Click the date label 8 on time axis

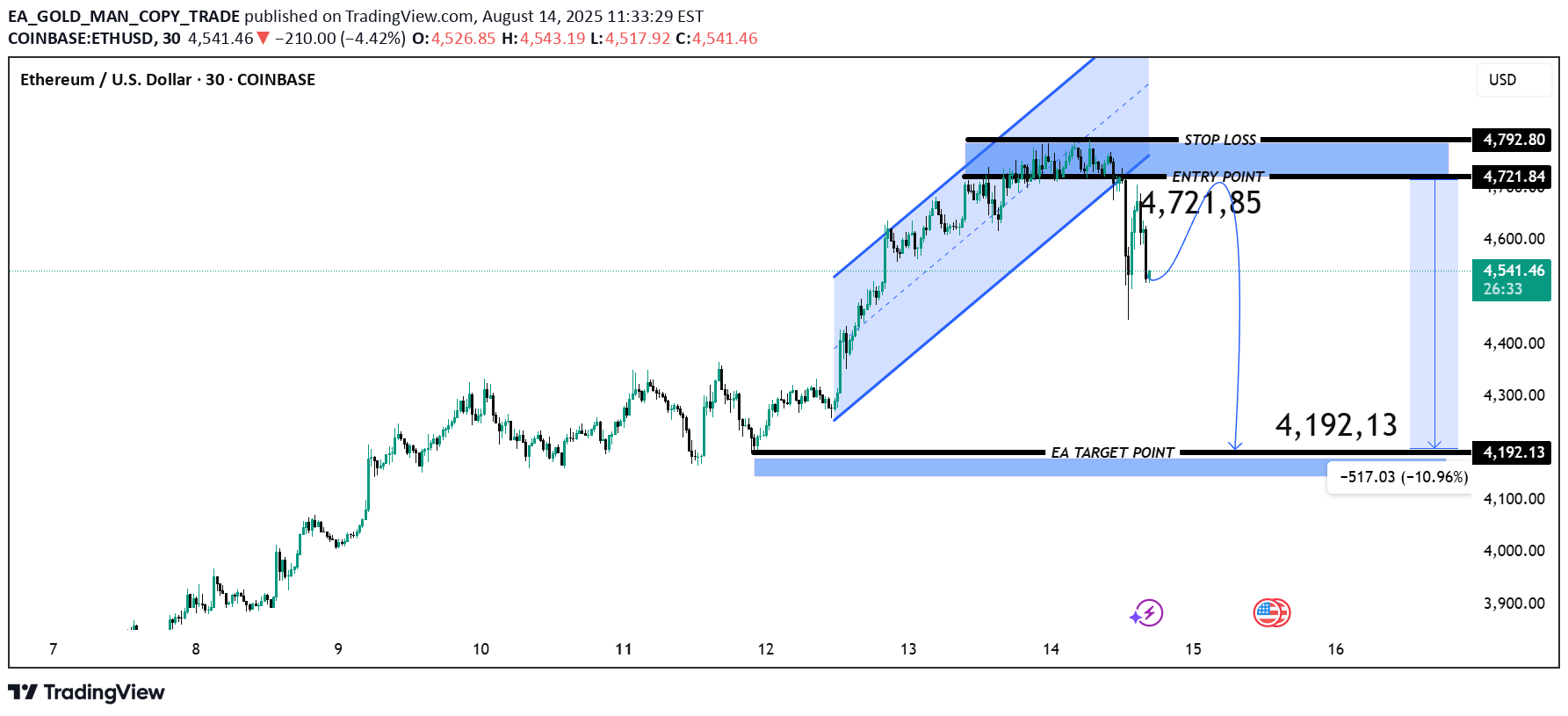tap(196, 649)
